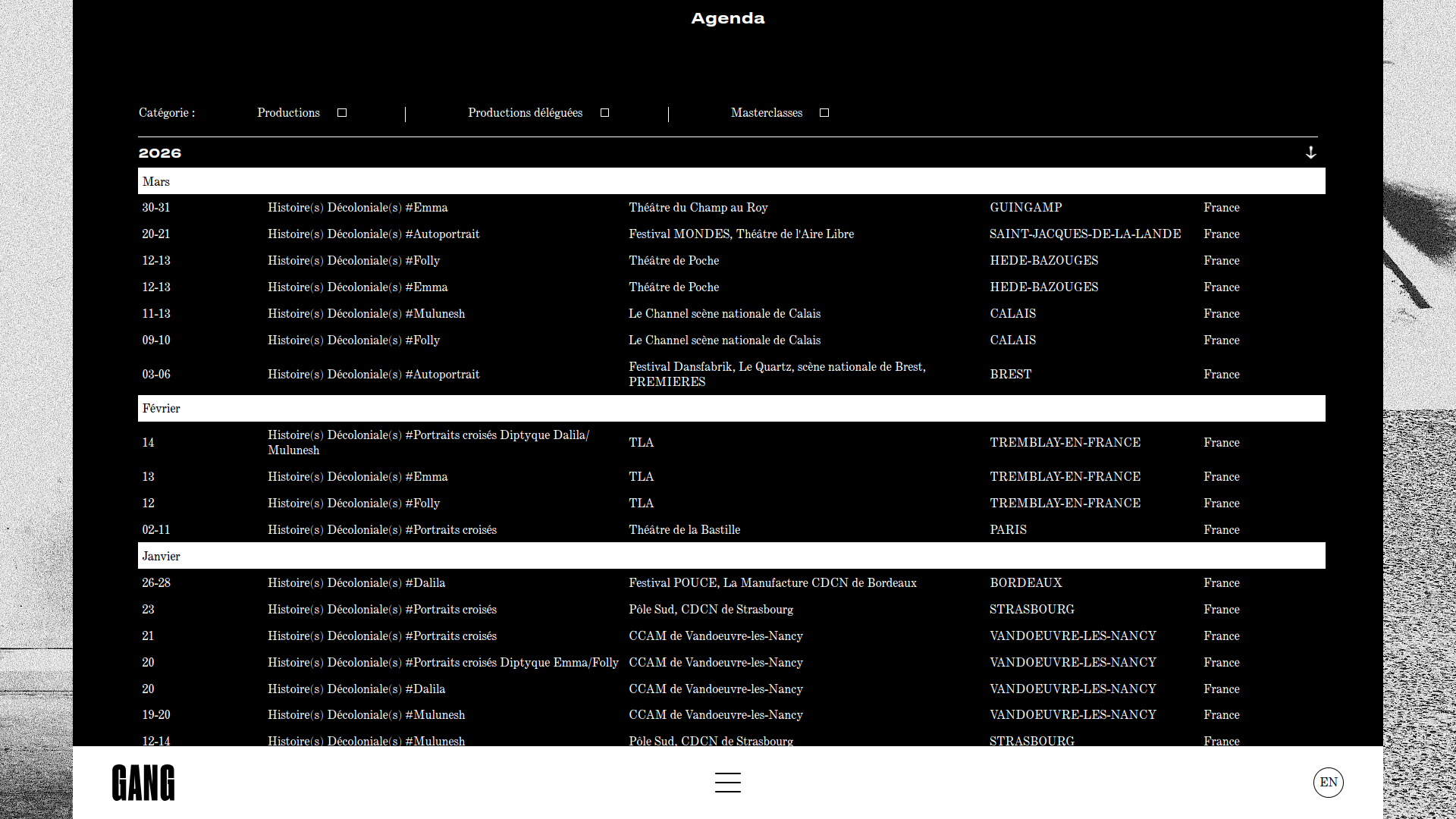
Task: Open #Autoportrait event in Brest
Action: pyautogui.click(x=373, y=375)
